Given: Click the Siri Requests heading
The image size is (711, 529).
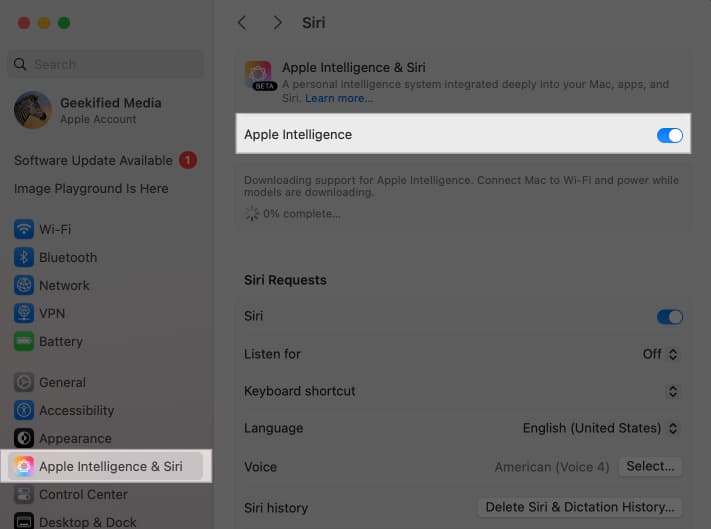Looking at the screenshot, I should (x=285, y=280).
